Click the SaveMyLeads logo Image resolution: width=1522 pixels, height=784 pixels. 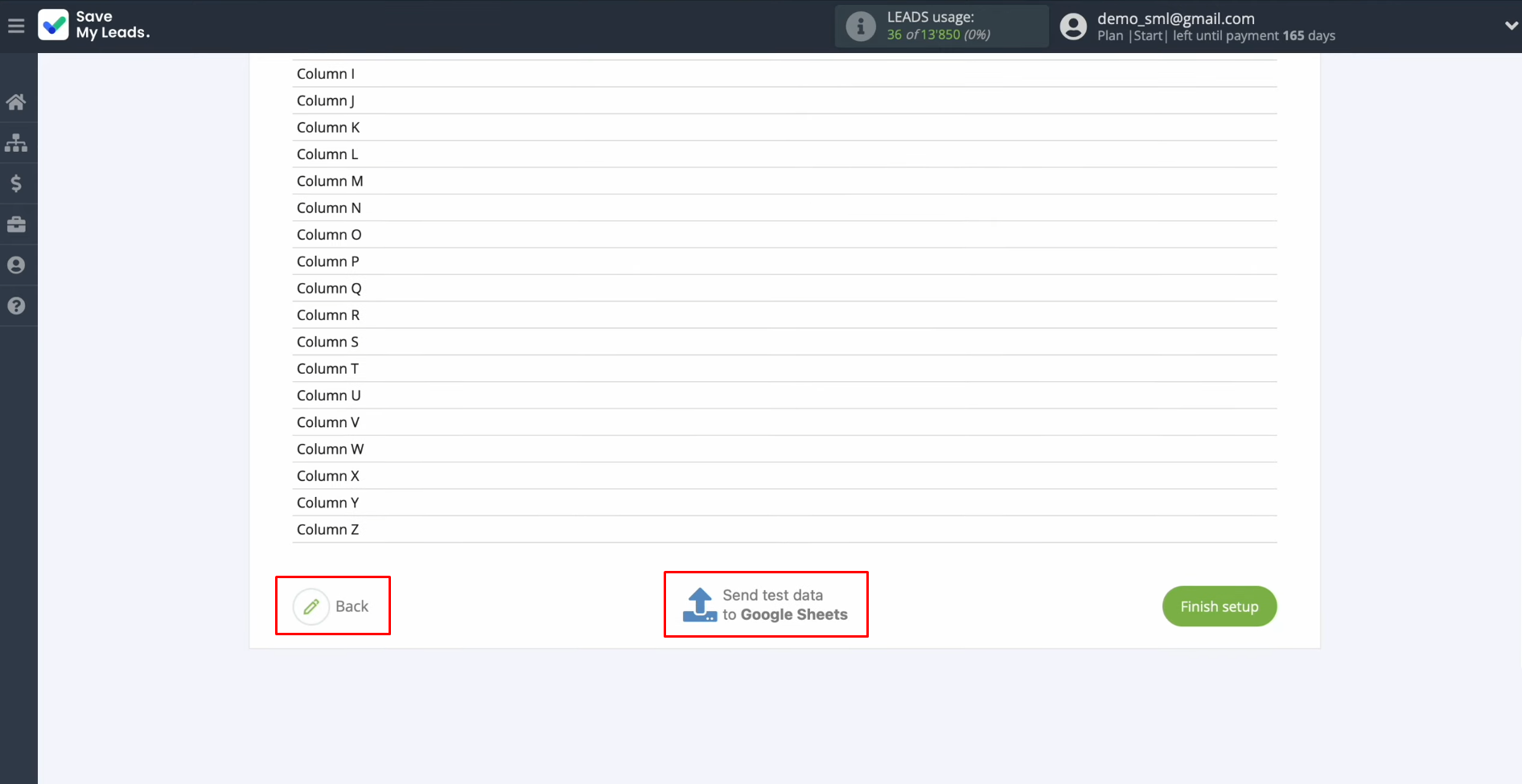pos(94,25)
